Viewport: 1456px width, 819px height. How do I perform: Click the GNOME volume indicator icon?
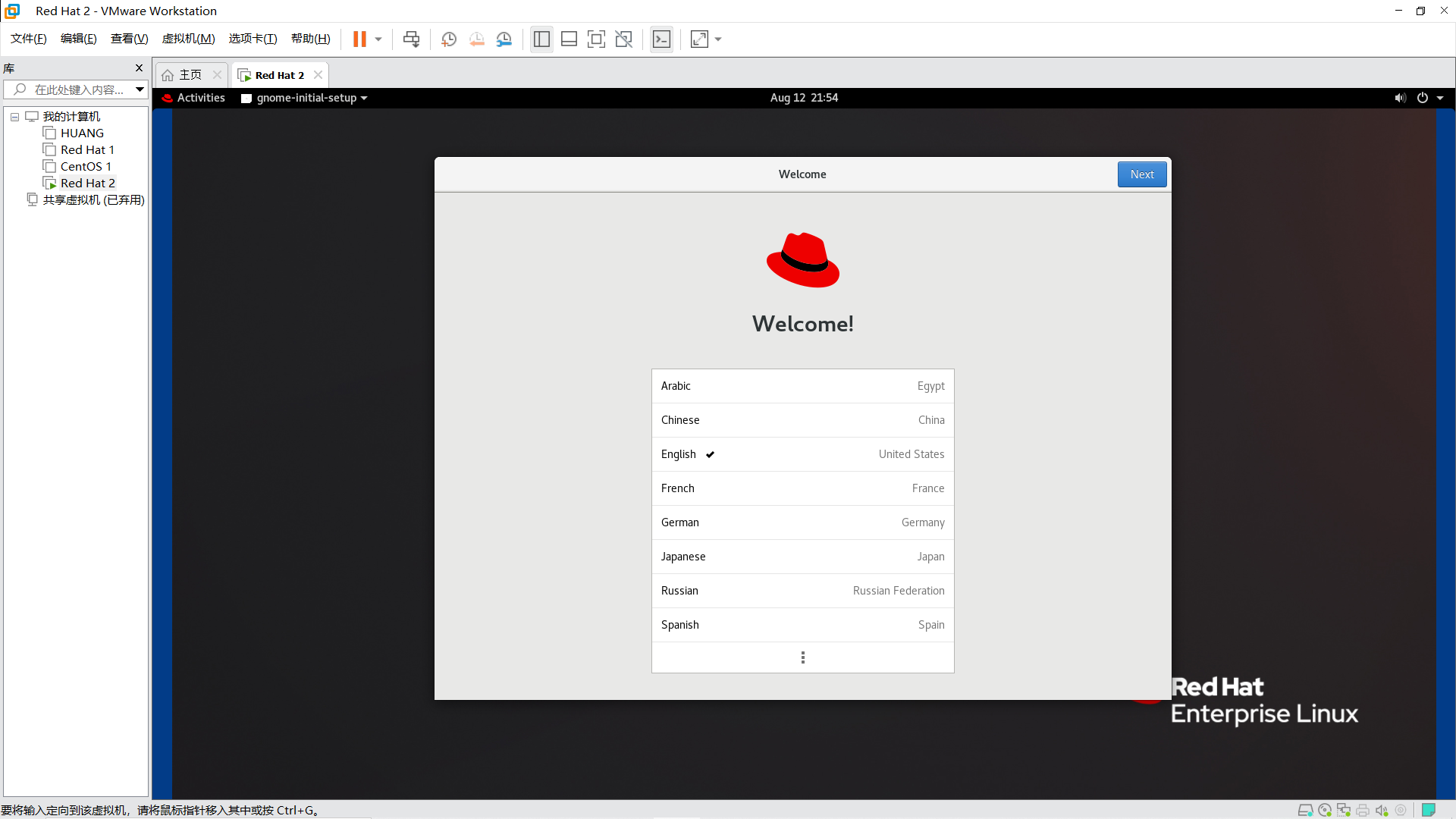click(x=1400, y=98)
